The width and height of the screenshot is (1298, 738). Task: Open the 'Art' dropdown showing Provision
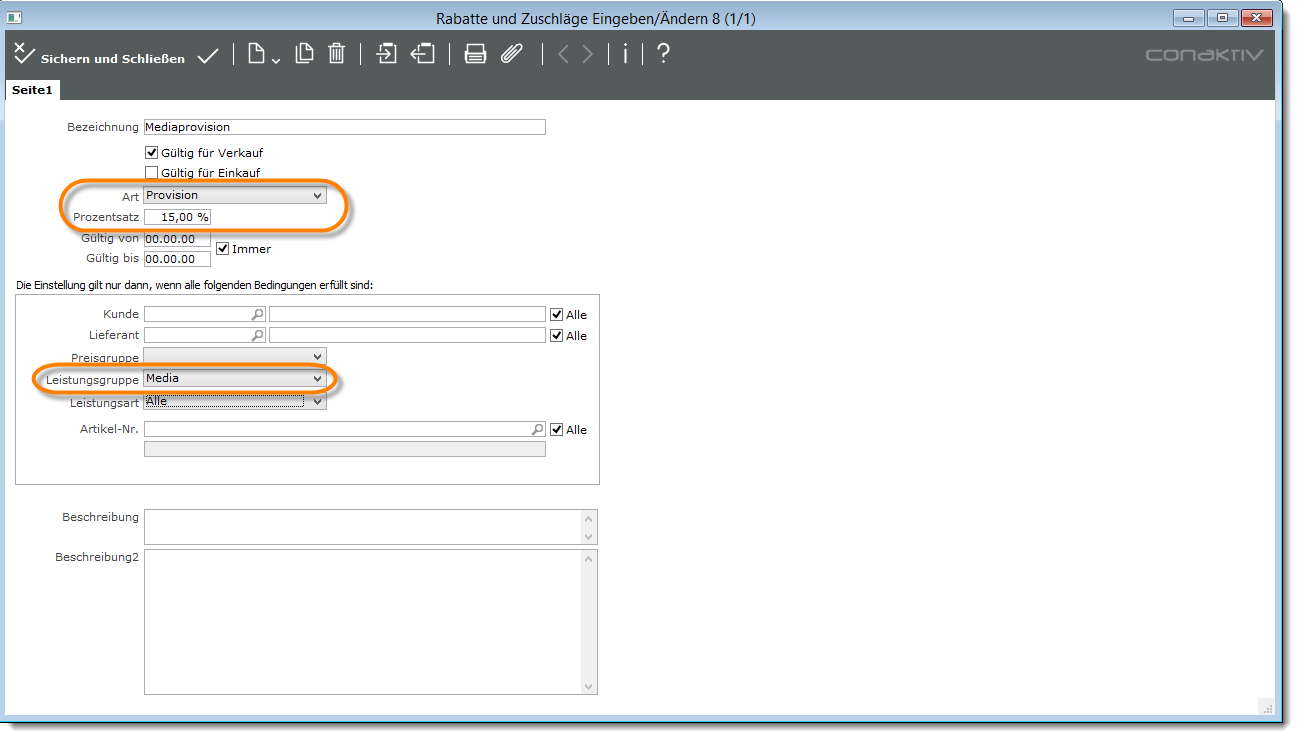click(x=235, y=196)
